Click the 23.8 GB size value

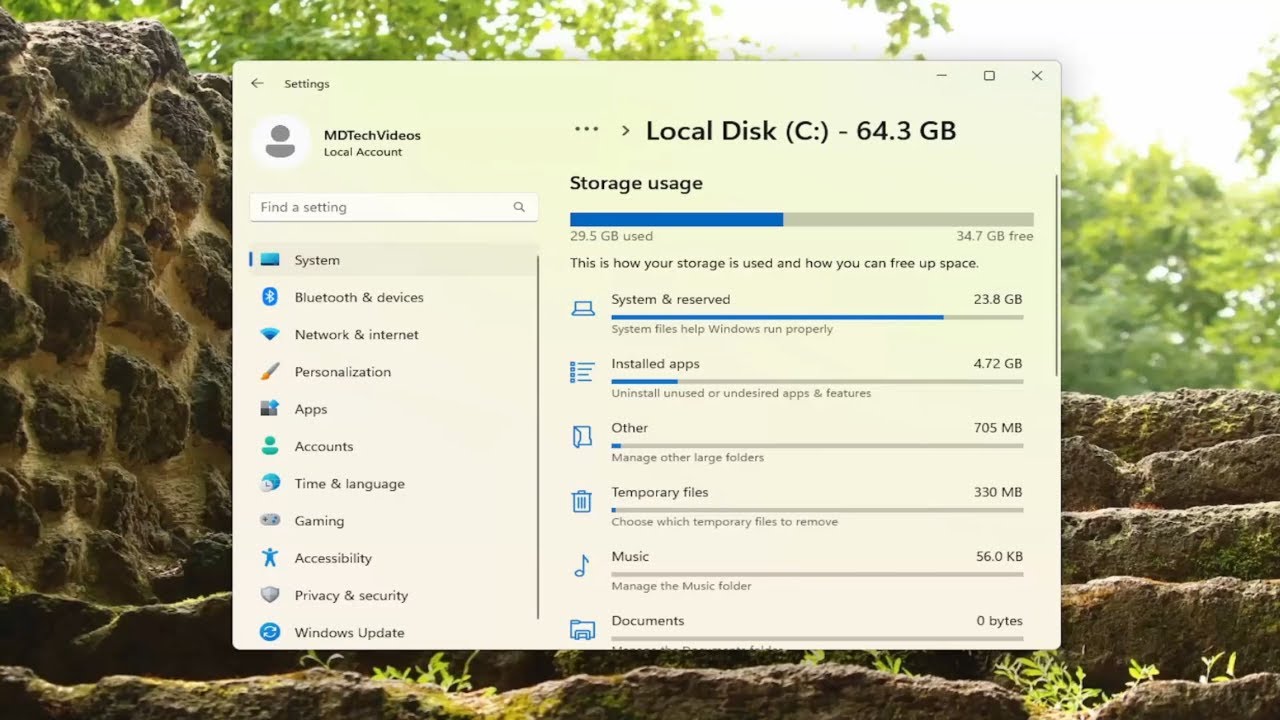998,299
